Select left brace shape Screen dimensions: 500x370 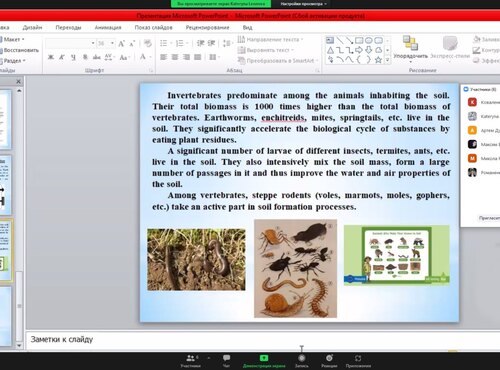[359, 60]
